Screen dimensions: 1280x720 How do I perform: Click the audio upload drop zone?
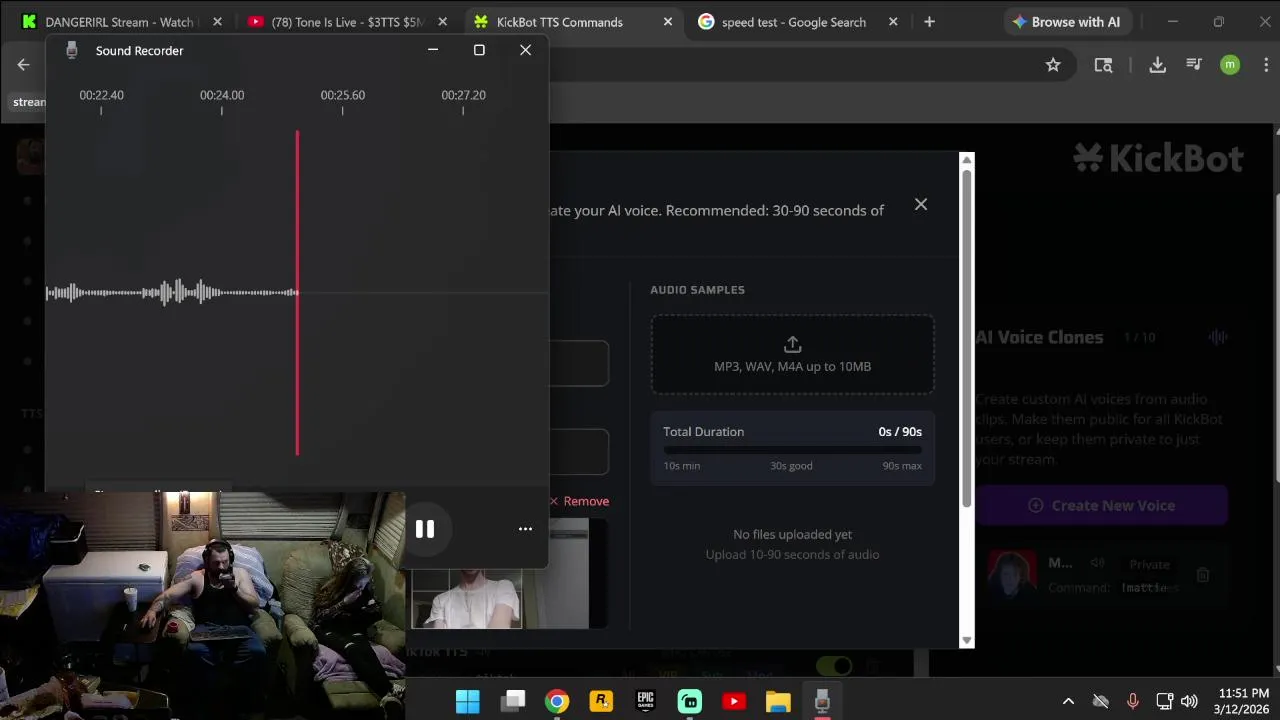click(792, 354)
